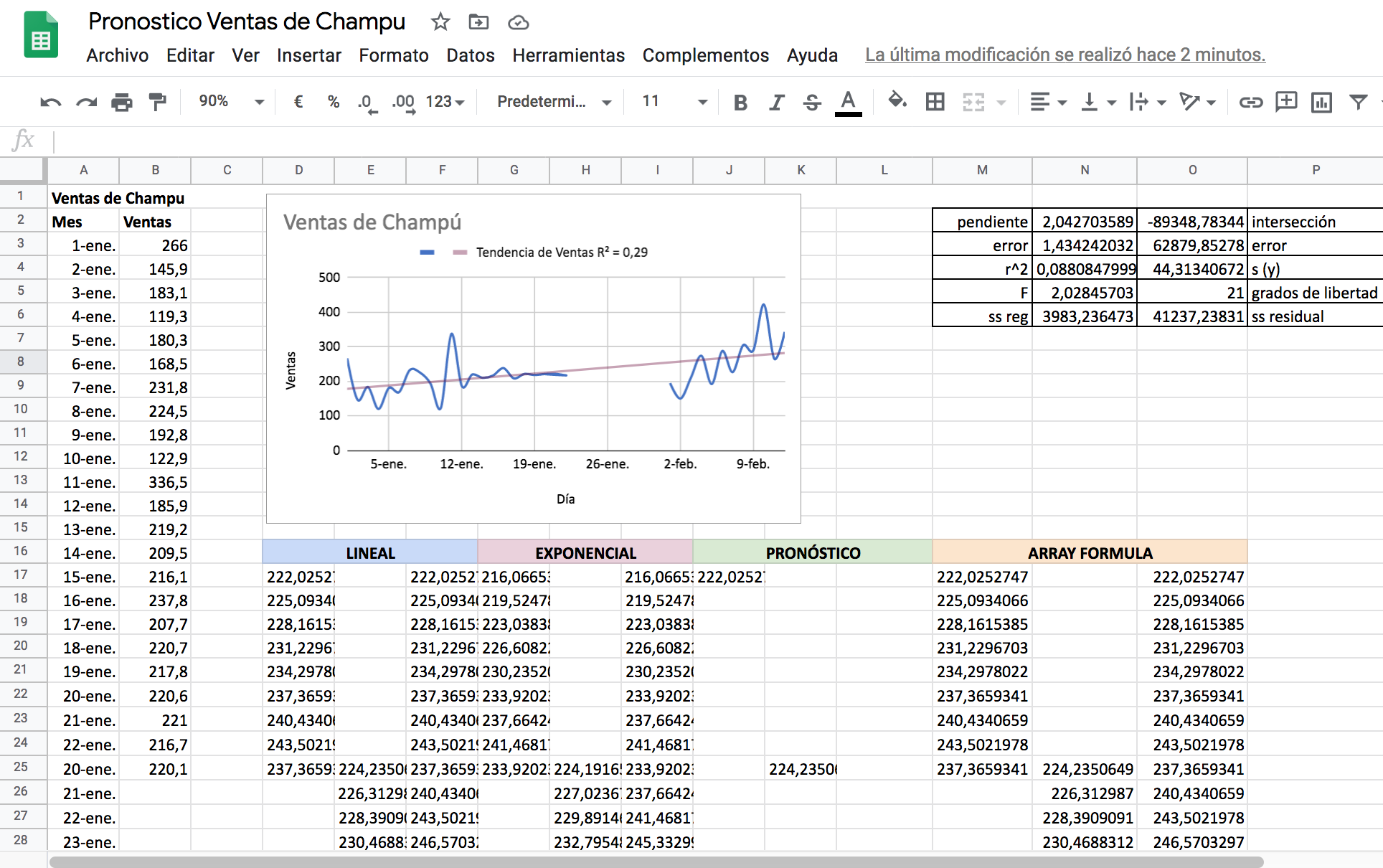Open the font size 11 dropdown
The width and height of the screenshot is (1383, 868).
pyautogui.click(x=674, y=102)
